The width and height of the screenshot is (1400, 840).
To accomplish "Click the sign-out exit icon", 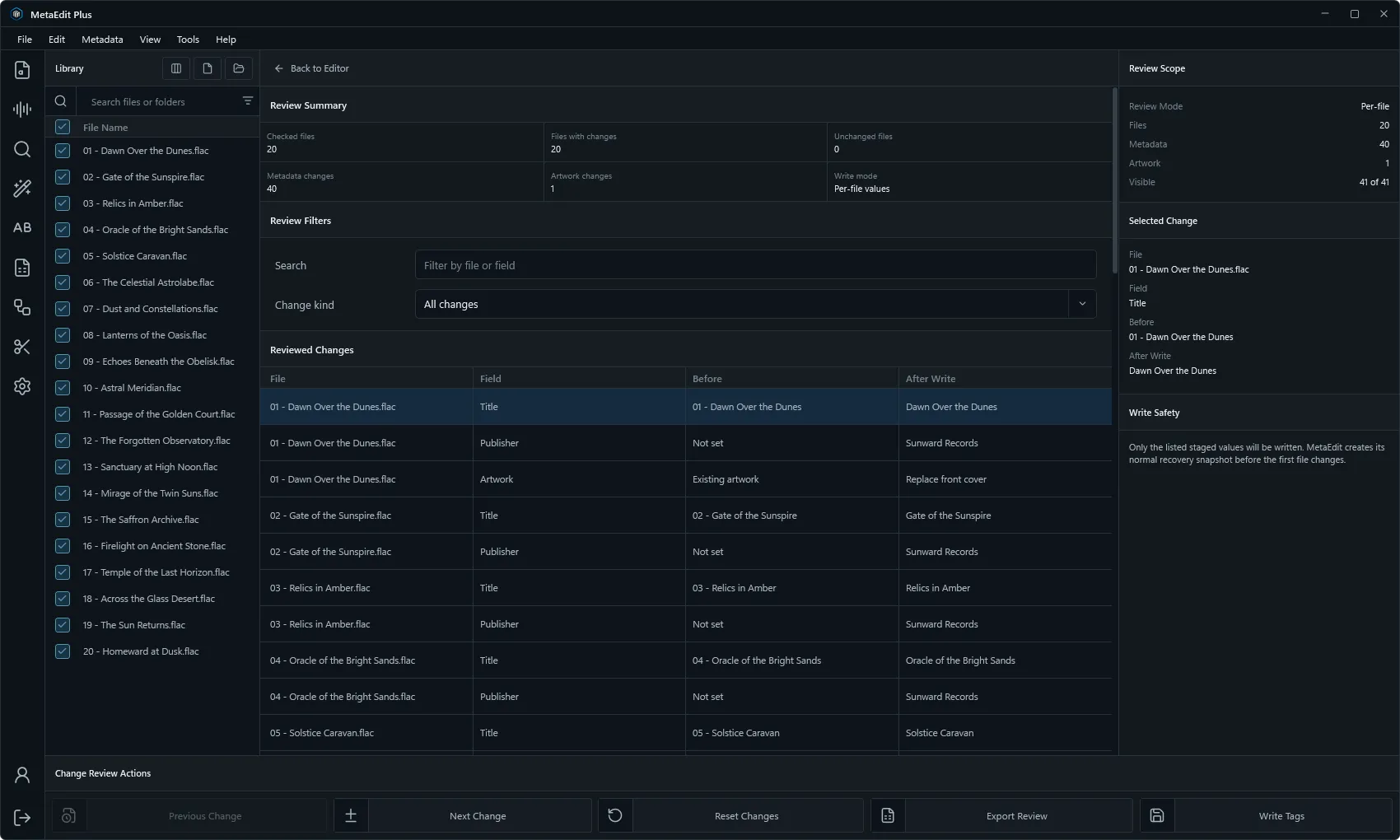I will coord(22,817).
